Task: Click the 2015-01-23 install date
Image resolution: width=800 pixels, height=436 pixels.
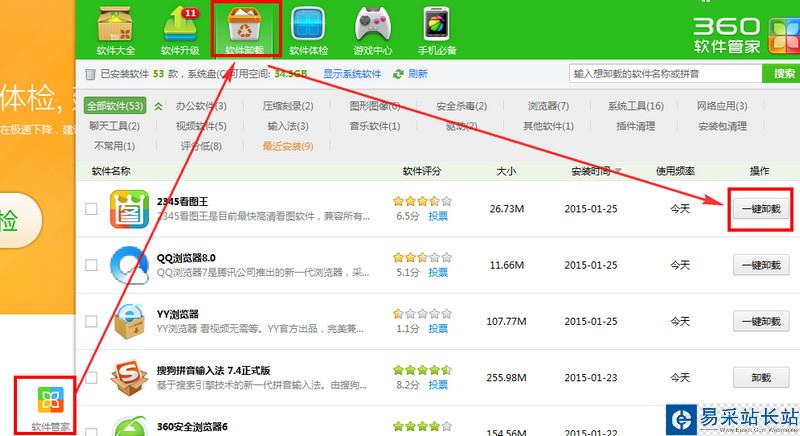Action: (x=591, y=378)
